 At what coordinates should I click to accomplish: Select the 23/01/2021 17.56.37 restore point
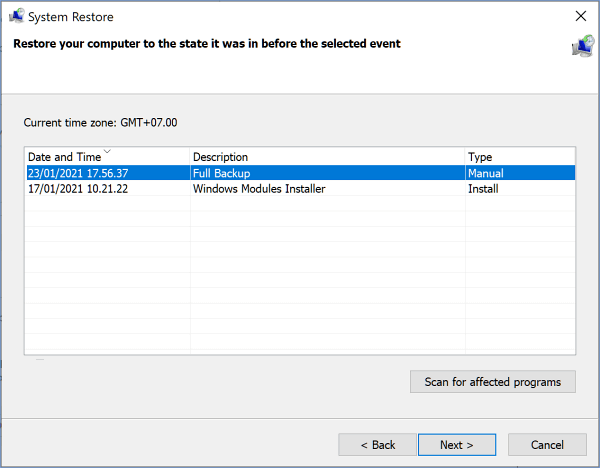(301, 173)
